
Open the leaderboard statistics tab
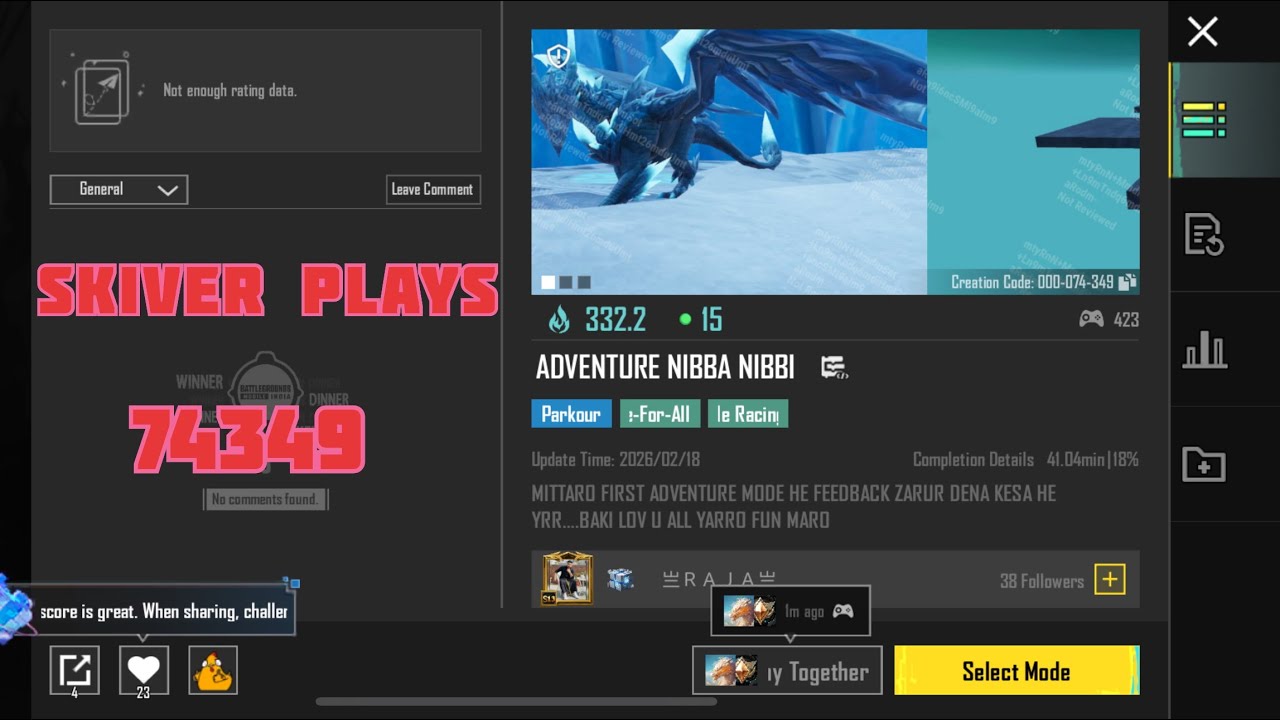1204,350
